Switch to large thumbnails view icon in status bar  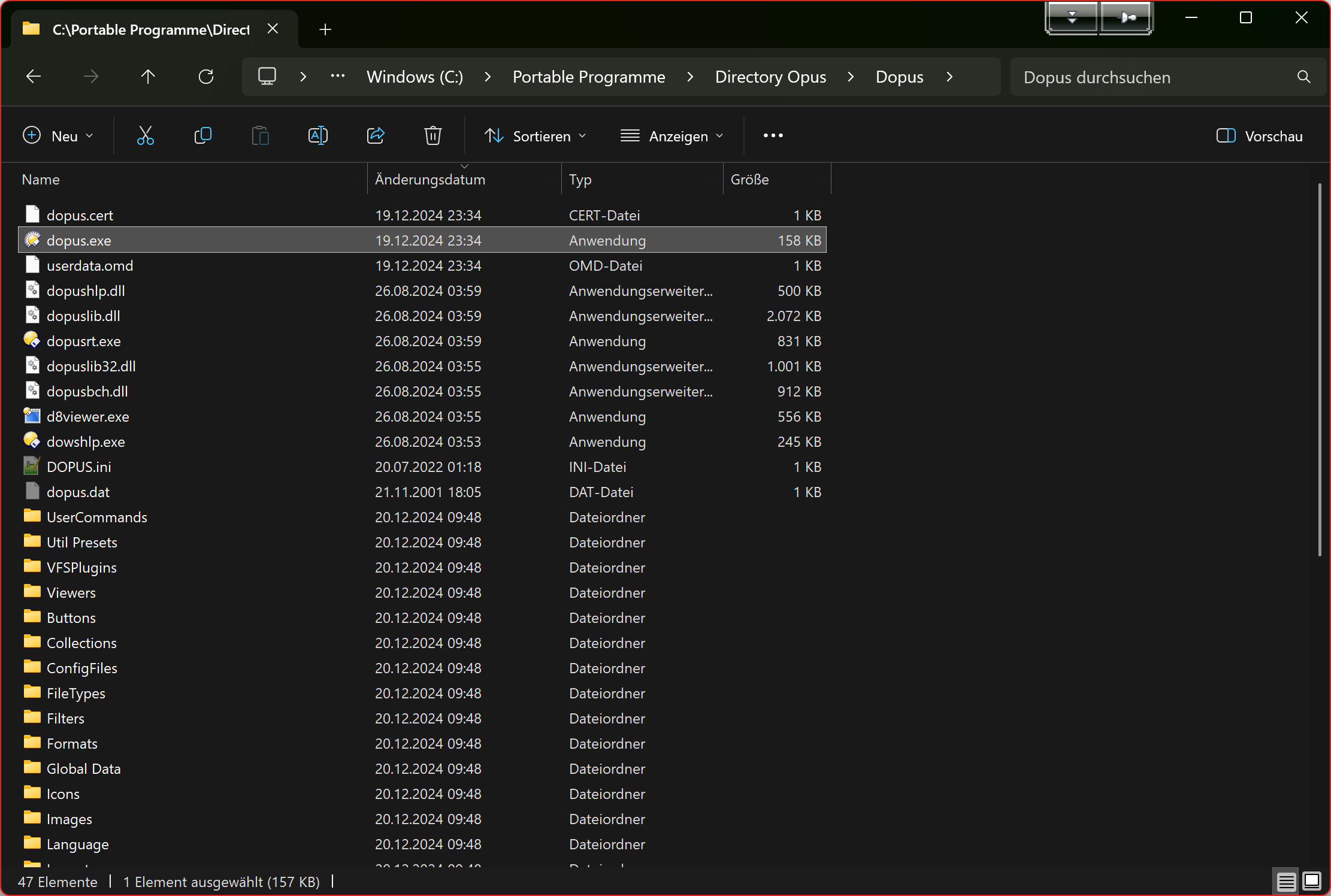point(1312,882)
